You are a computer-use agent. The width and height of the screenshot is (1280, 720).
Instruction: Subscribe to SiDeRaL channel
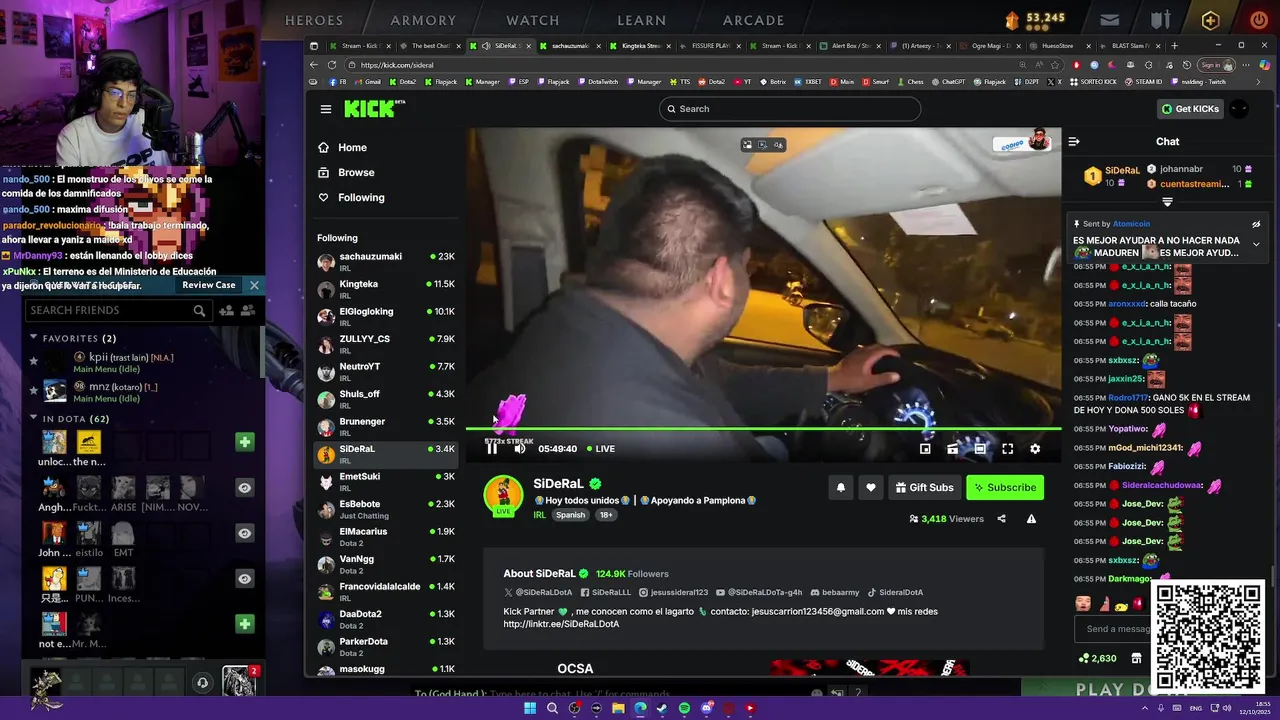tap(1005, 487)
